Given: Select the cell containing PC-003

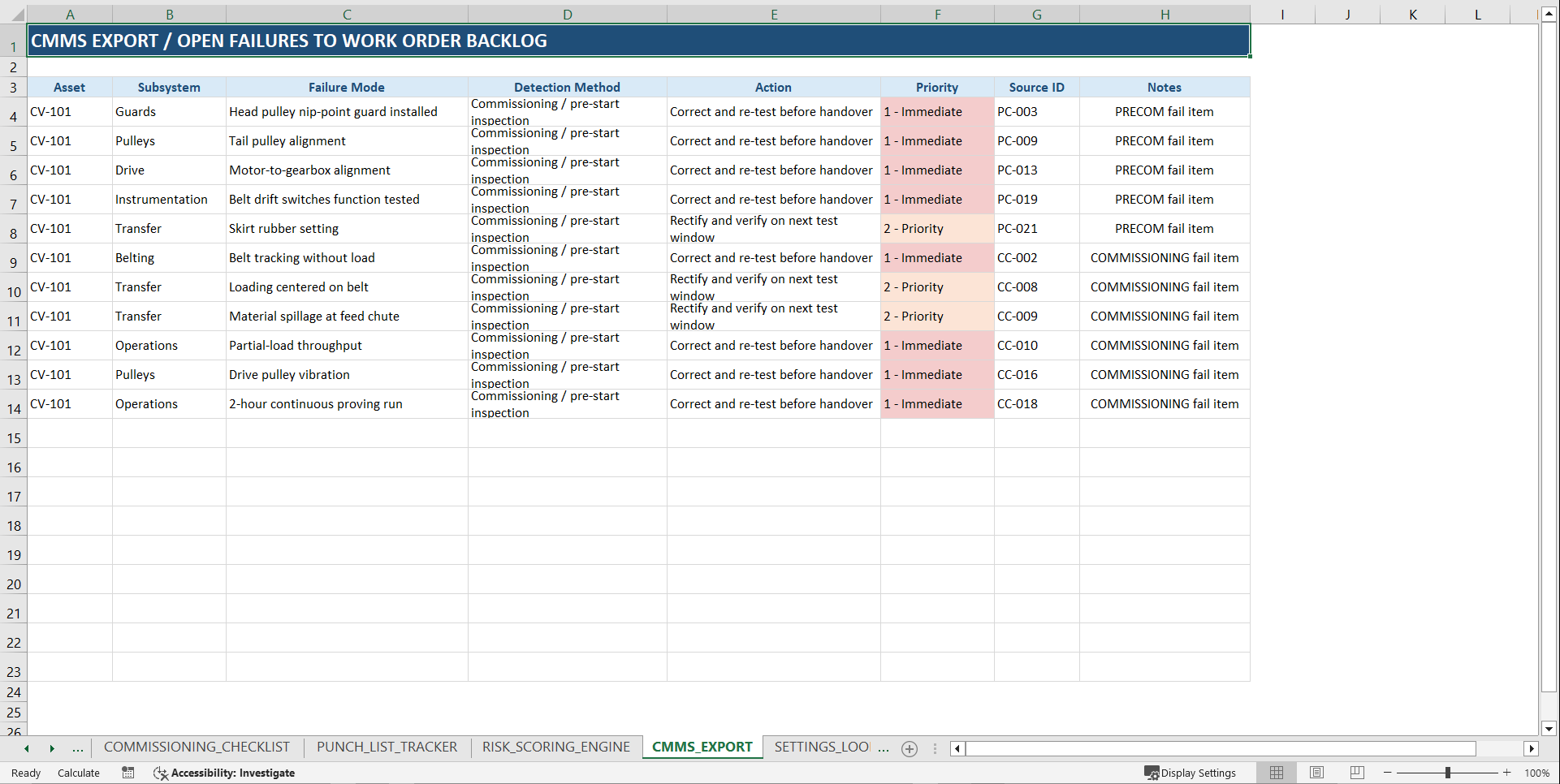Looking at the screenshot, I should coord(1036,111).
